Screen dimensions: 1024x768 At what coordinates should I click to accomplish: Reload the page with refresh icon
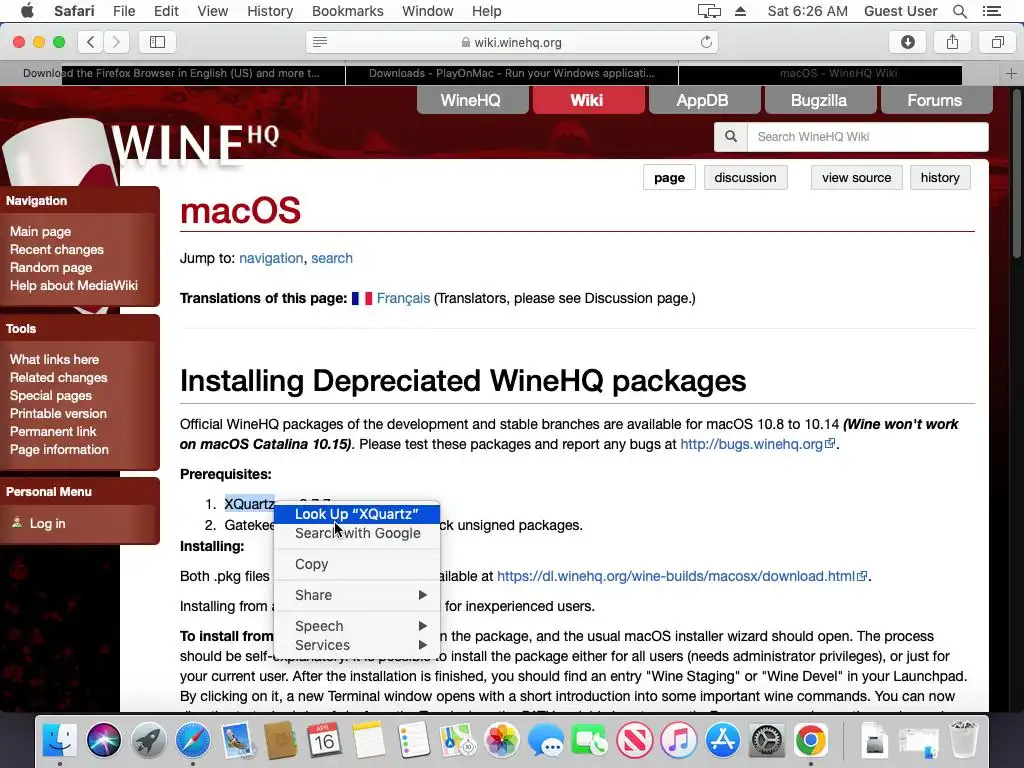pos(706,42)
